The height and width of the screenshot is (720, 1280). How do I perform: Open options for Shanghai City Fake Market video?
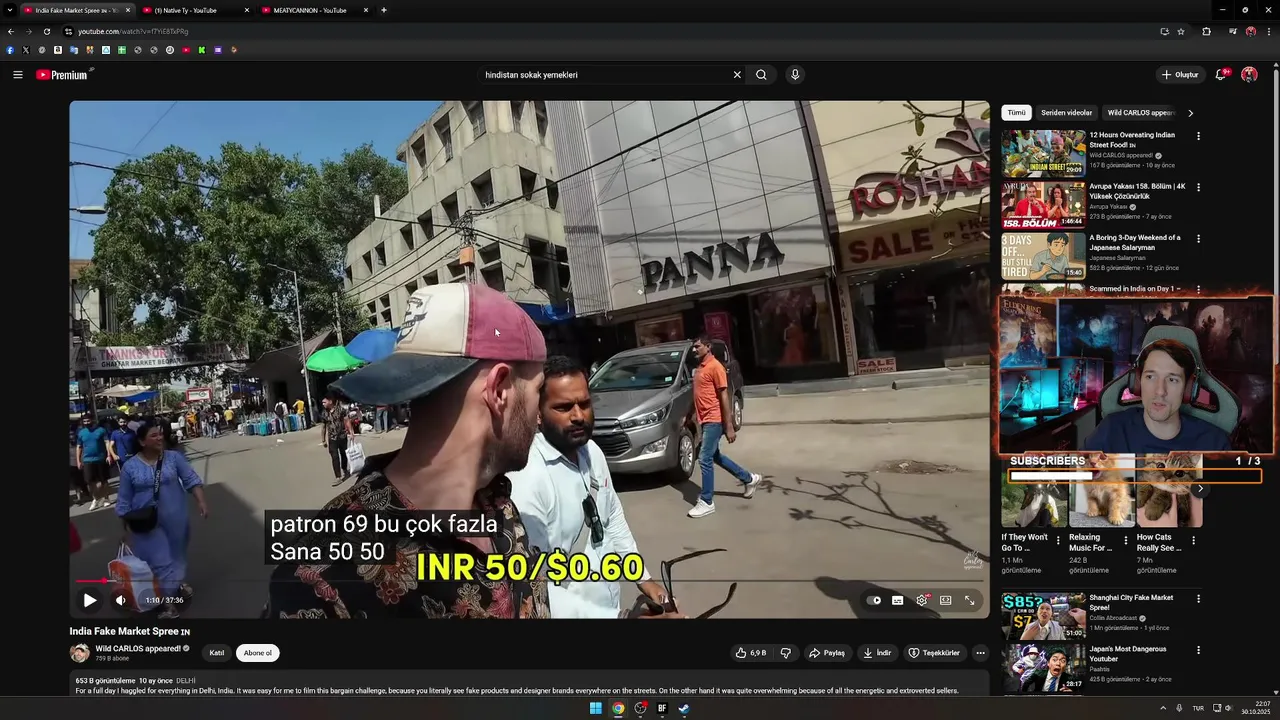(x=1198, y=599)
